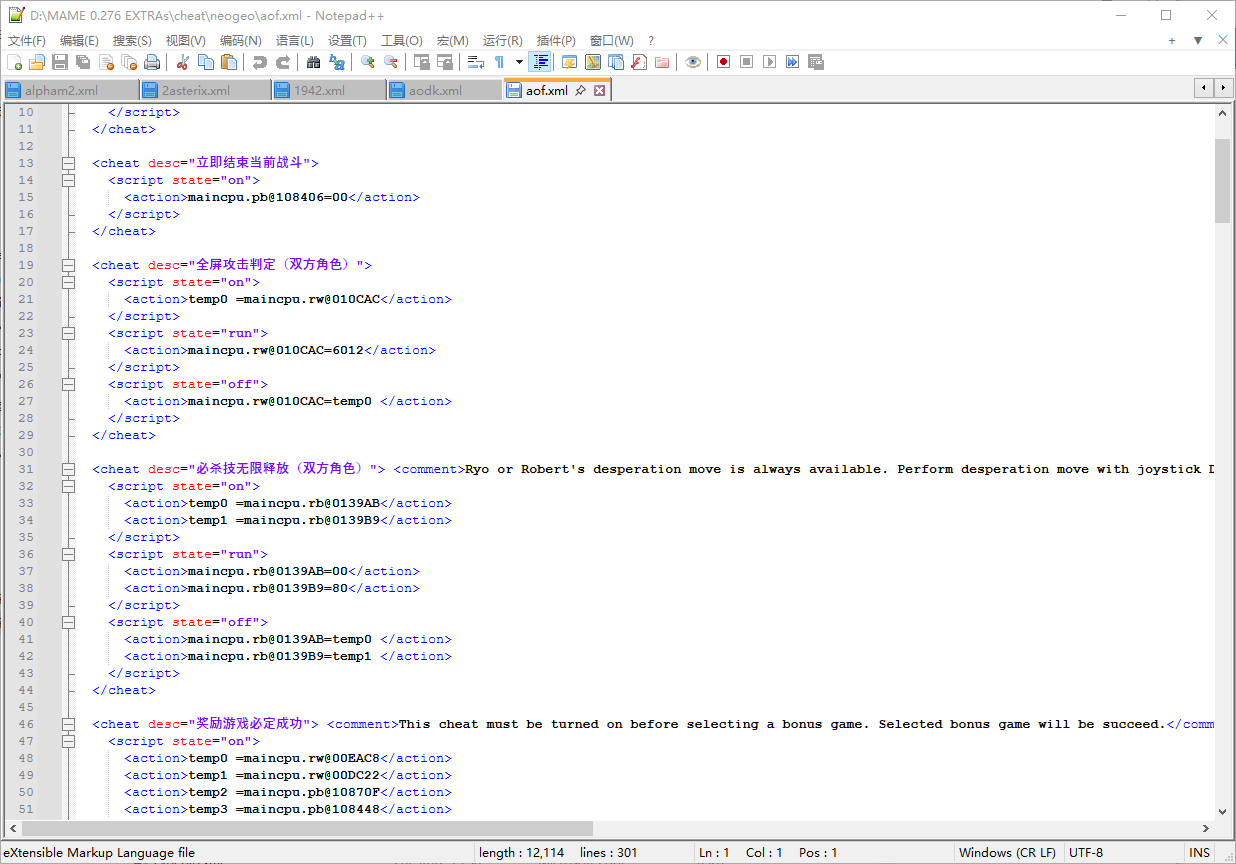
Task: Collapse script block at line 36
Action: [68, 554]
